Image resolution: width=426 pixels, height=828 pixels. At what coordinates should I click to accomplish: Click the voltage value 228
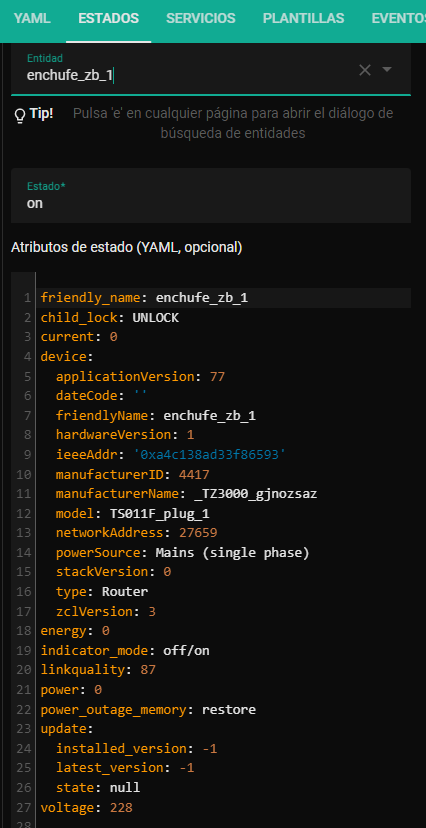121,807
